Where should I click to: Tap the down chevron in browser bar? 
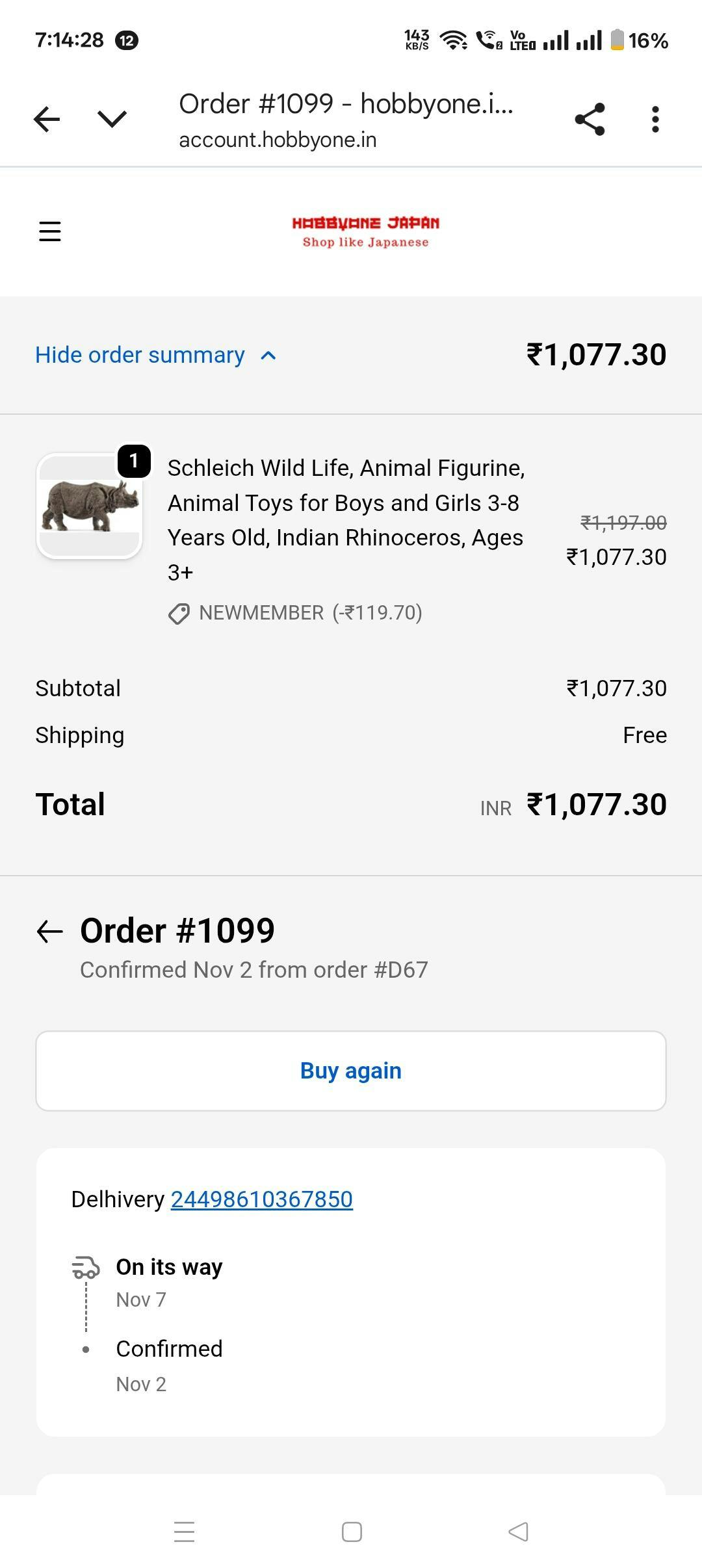112,120
